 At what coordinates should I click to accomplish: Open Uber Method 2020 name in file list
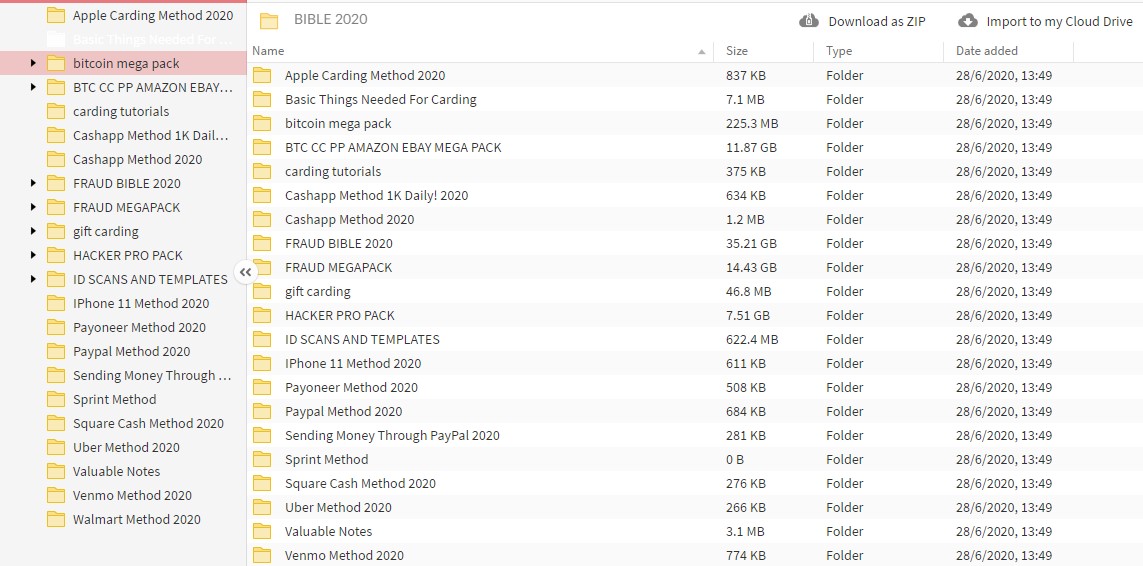[338, 508]
